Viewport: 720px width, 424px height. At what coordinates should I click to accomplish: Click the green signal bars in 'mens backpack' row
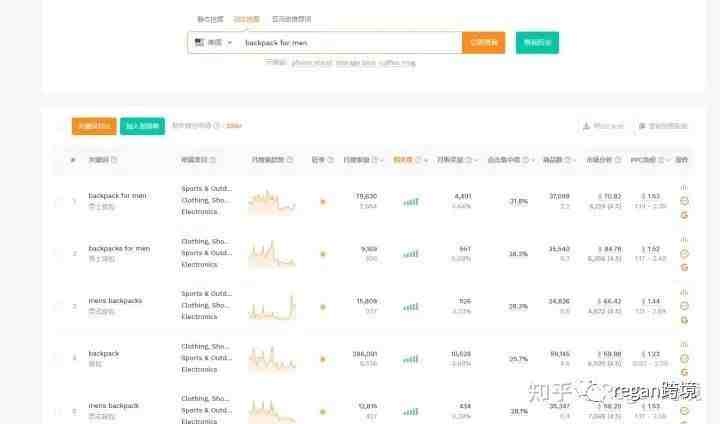411,412
